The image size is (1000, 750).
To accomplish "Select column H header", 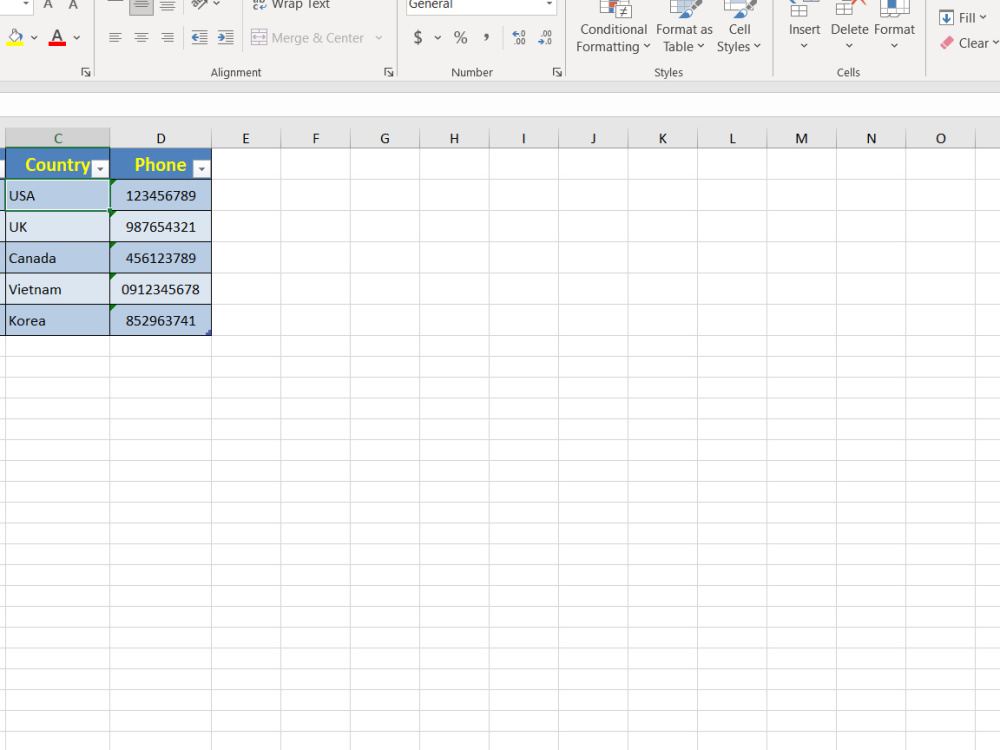I will click(454, 138).
